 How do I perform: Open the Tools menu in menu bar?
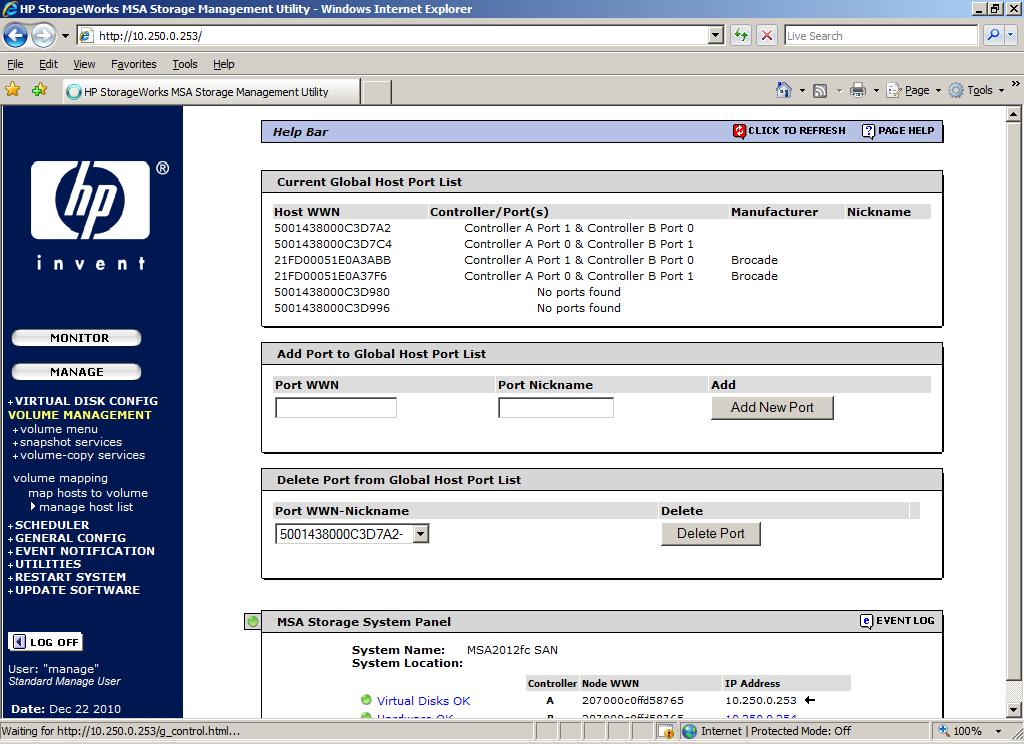pos(185,64)
